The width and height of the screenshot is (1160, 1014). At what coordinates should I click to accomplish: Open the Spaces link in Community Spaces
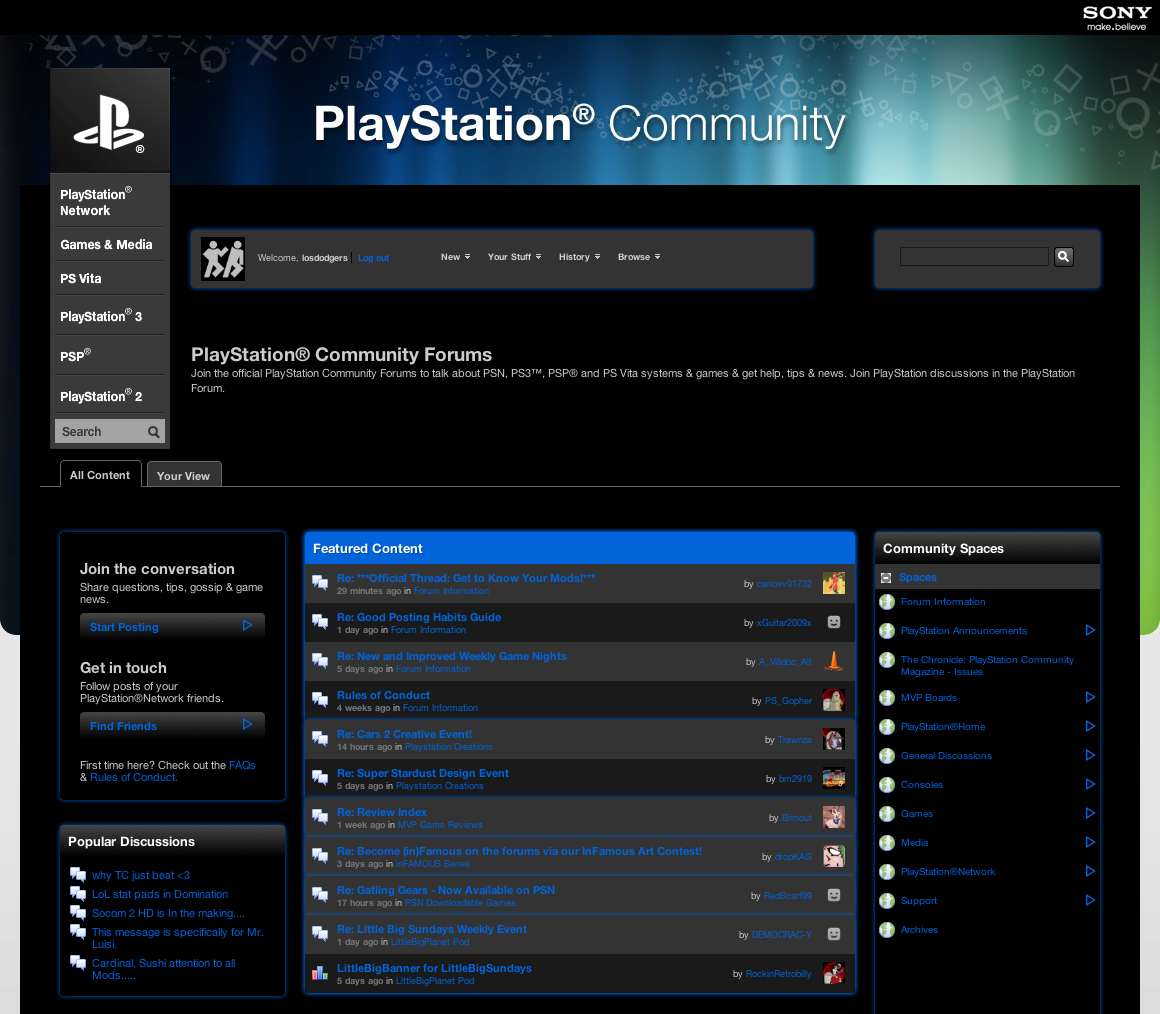click(918, 578)
